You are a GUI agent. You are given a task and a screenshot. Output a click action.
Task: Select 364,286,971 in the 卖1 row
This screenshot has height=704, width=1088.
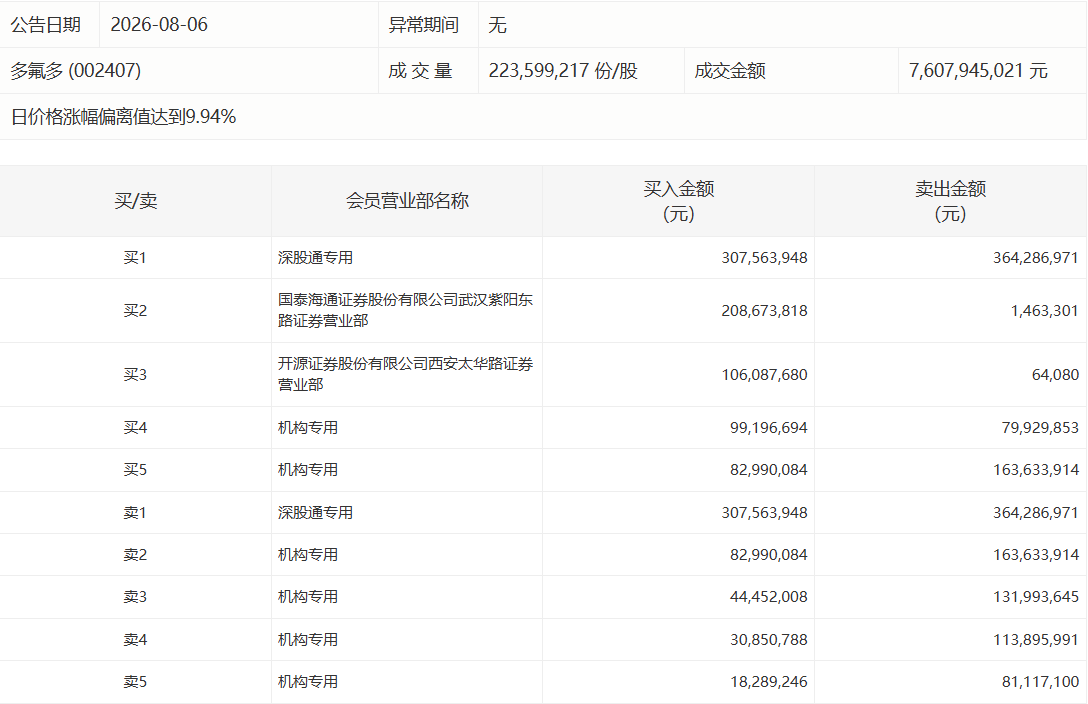coord(1035,513)
